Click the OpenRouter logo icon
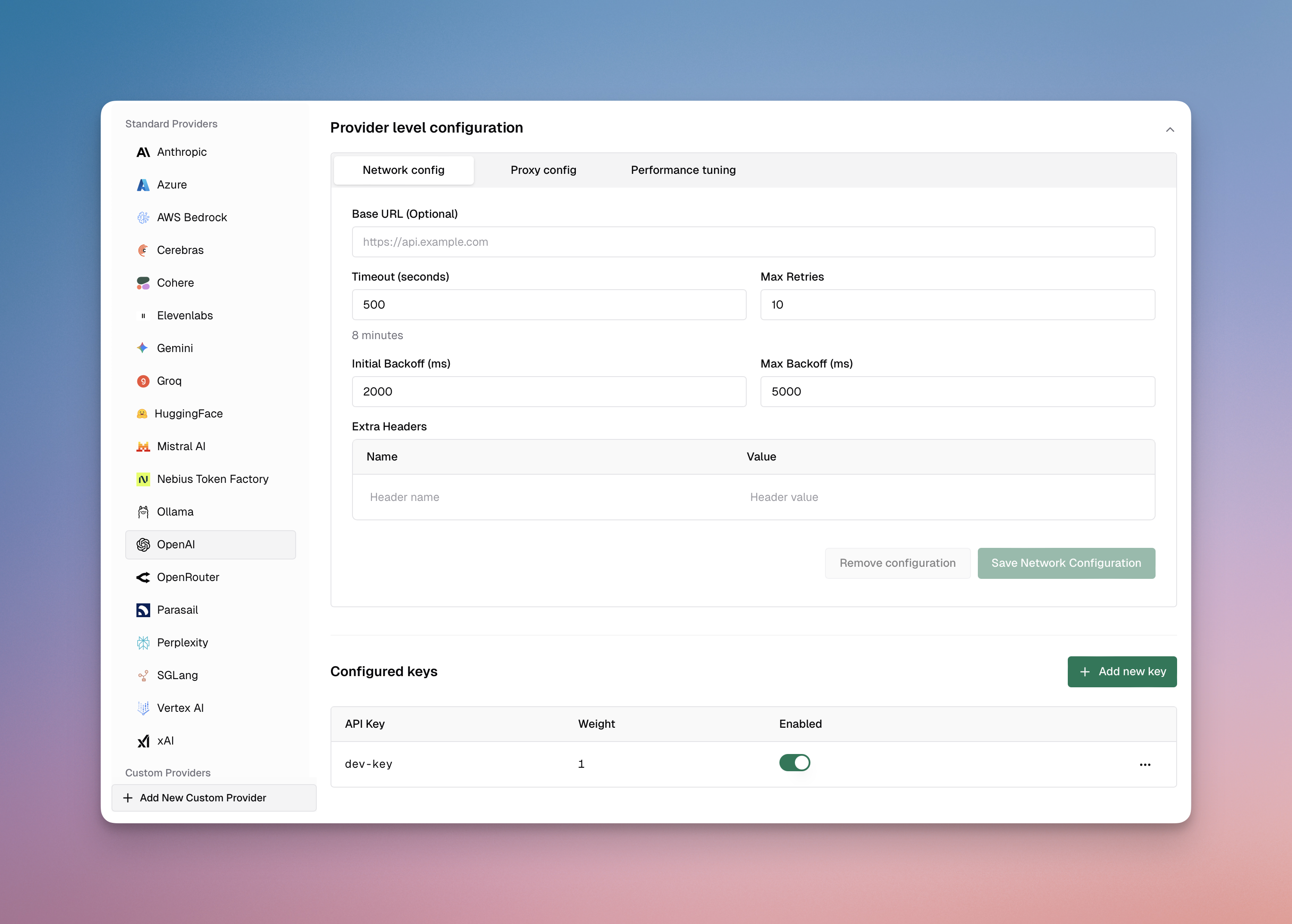Screen dimensions: 1292x924 point(143,578)
